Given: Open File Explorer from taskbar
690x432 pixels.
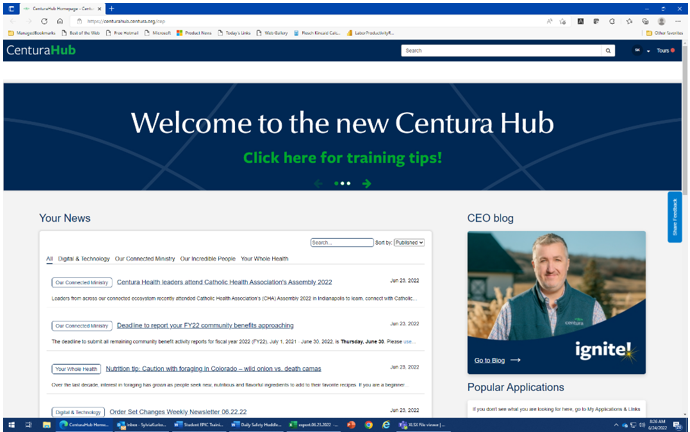Looking at the screenshot, I should (x=46, y=425).
